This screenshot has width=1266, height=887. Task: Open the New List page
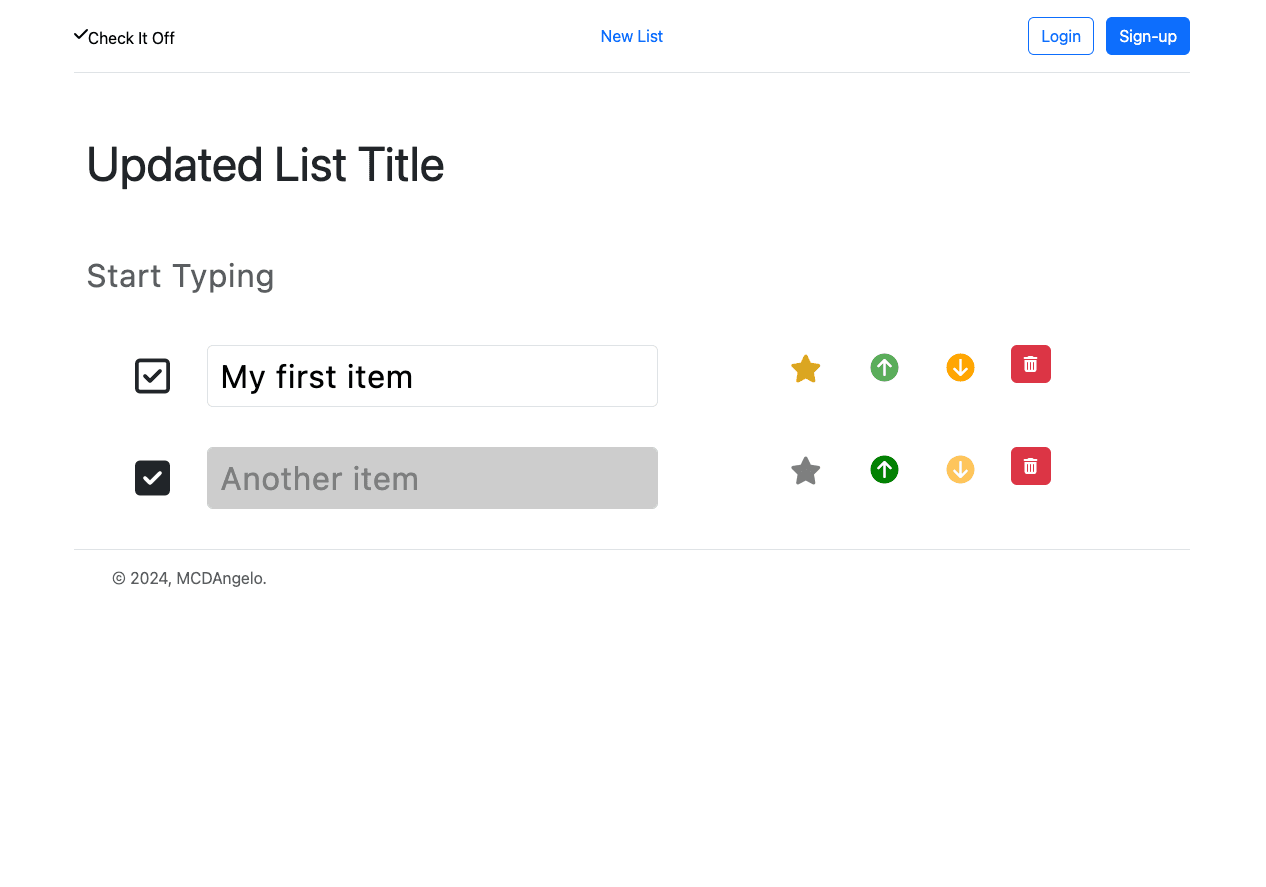(631, 37)
